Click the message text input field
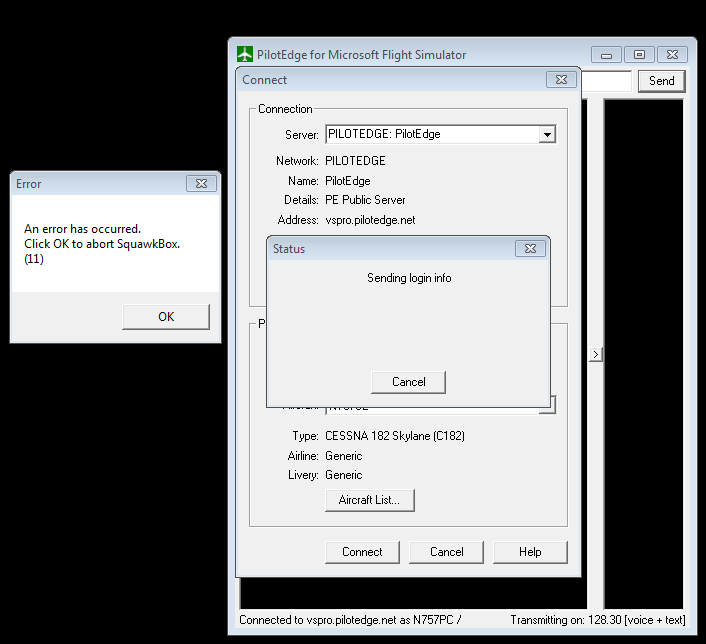706x644 pixels. (x=606, y=81)
